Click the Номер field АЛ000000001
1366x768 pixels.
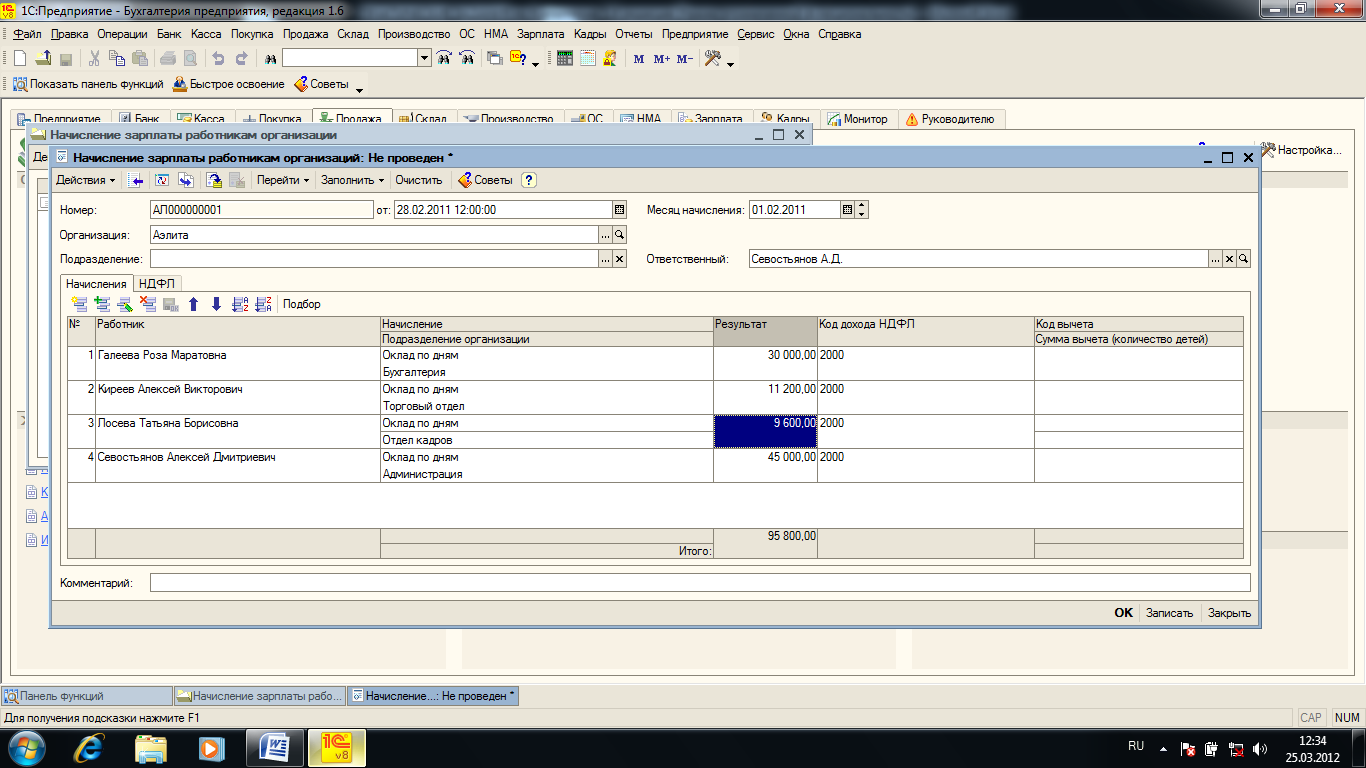261,210
